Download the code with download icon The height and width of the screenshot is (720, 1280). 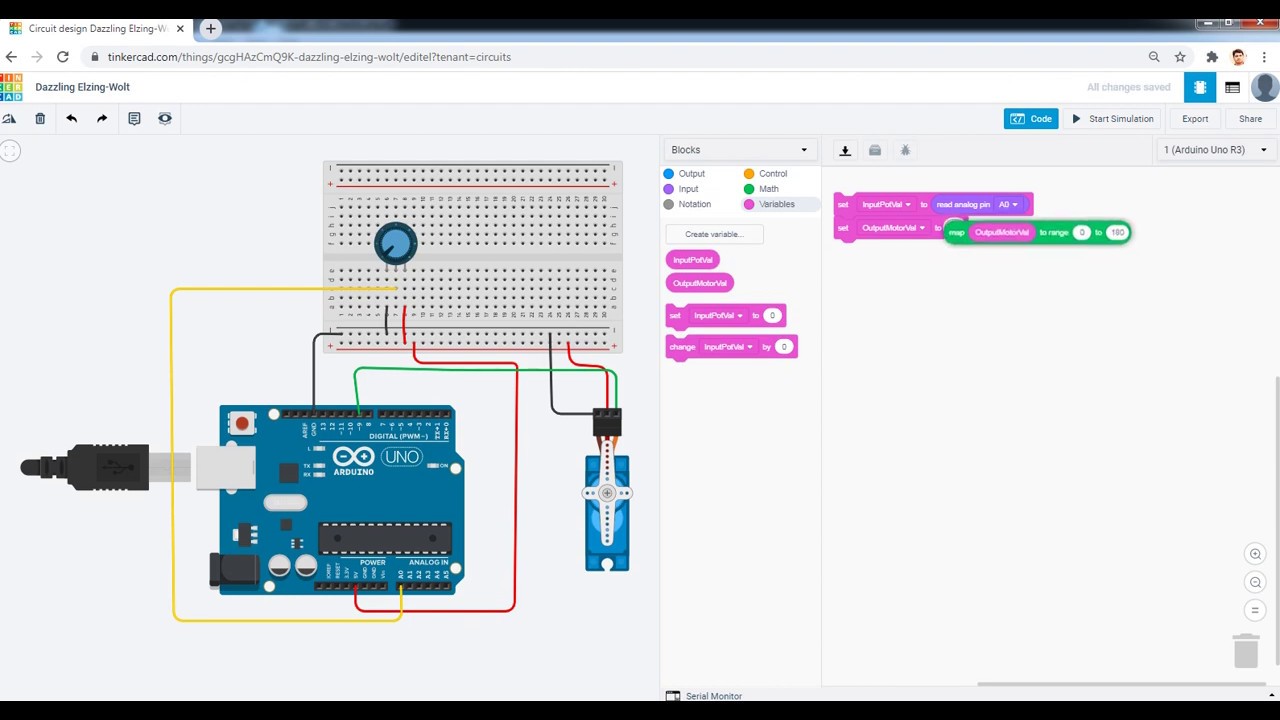(845, 150)
